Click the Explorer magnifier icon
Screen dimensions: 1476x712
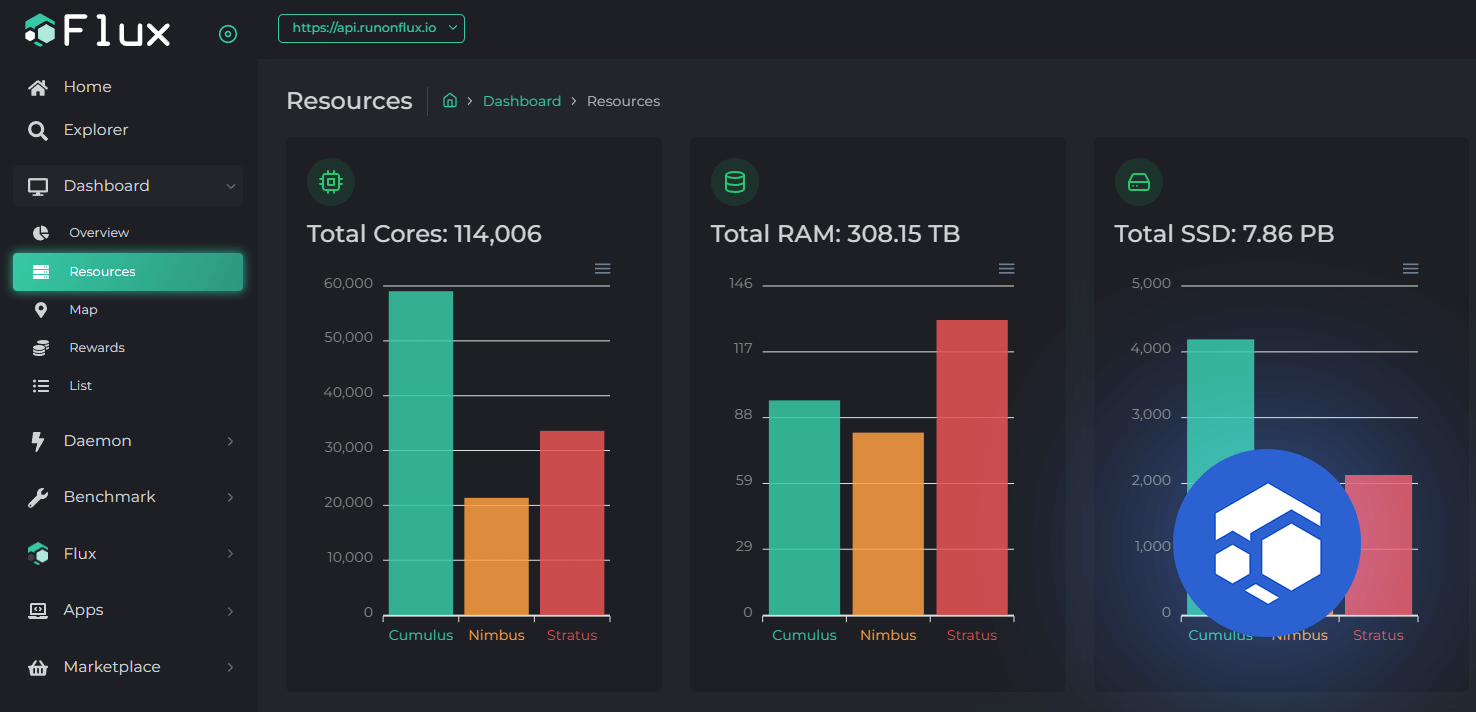click(38, 130)
